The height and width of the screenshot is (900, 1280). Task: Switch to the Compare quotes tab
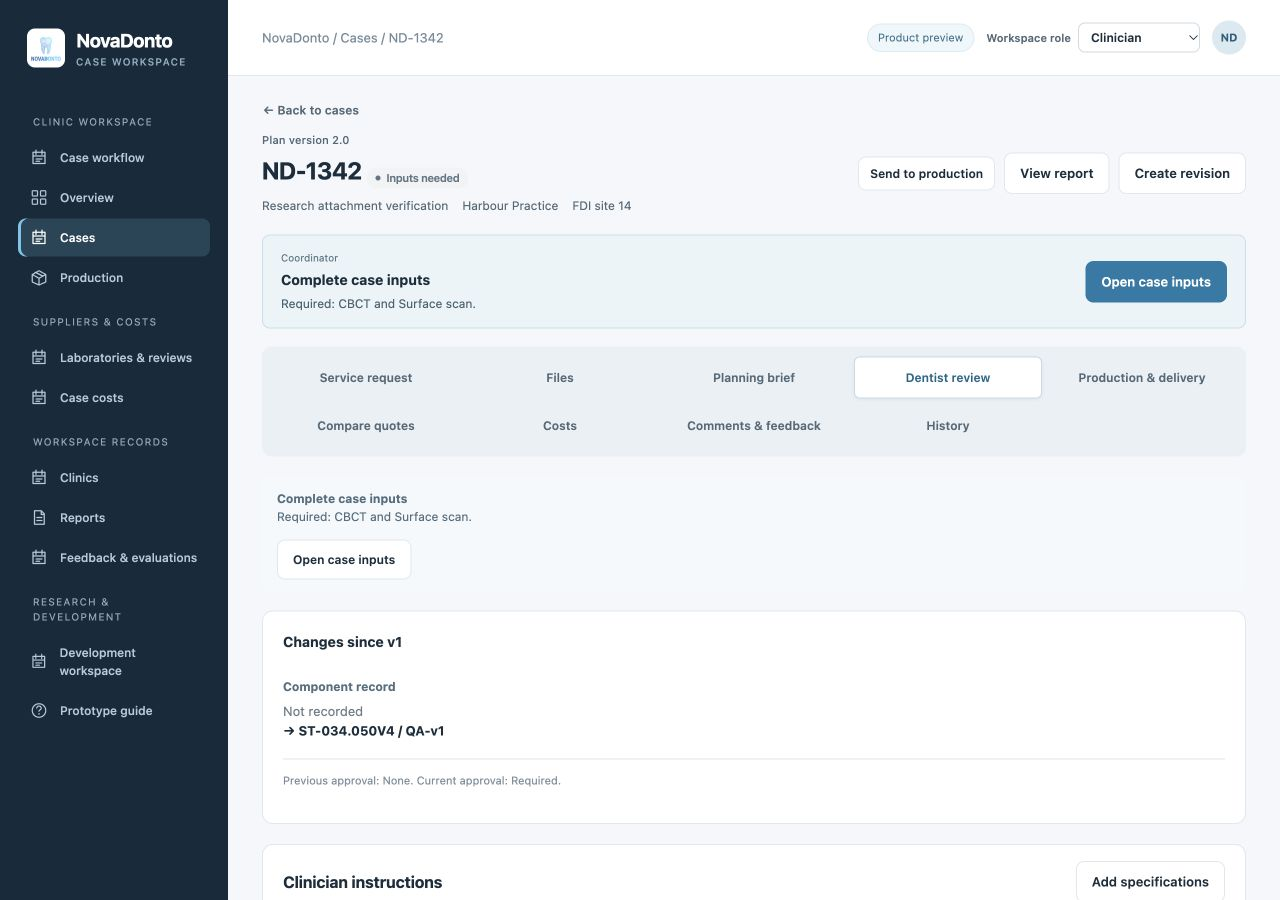(x=366, y=426)
